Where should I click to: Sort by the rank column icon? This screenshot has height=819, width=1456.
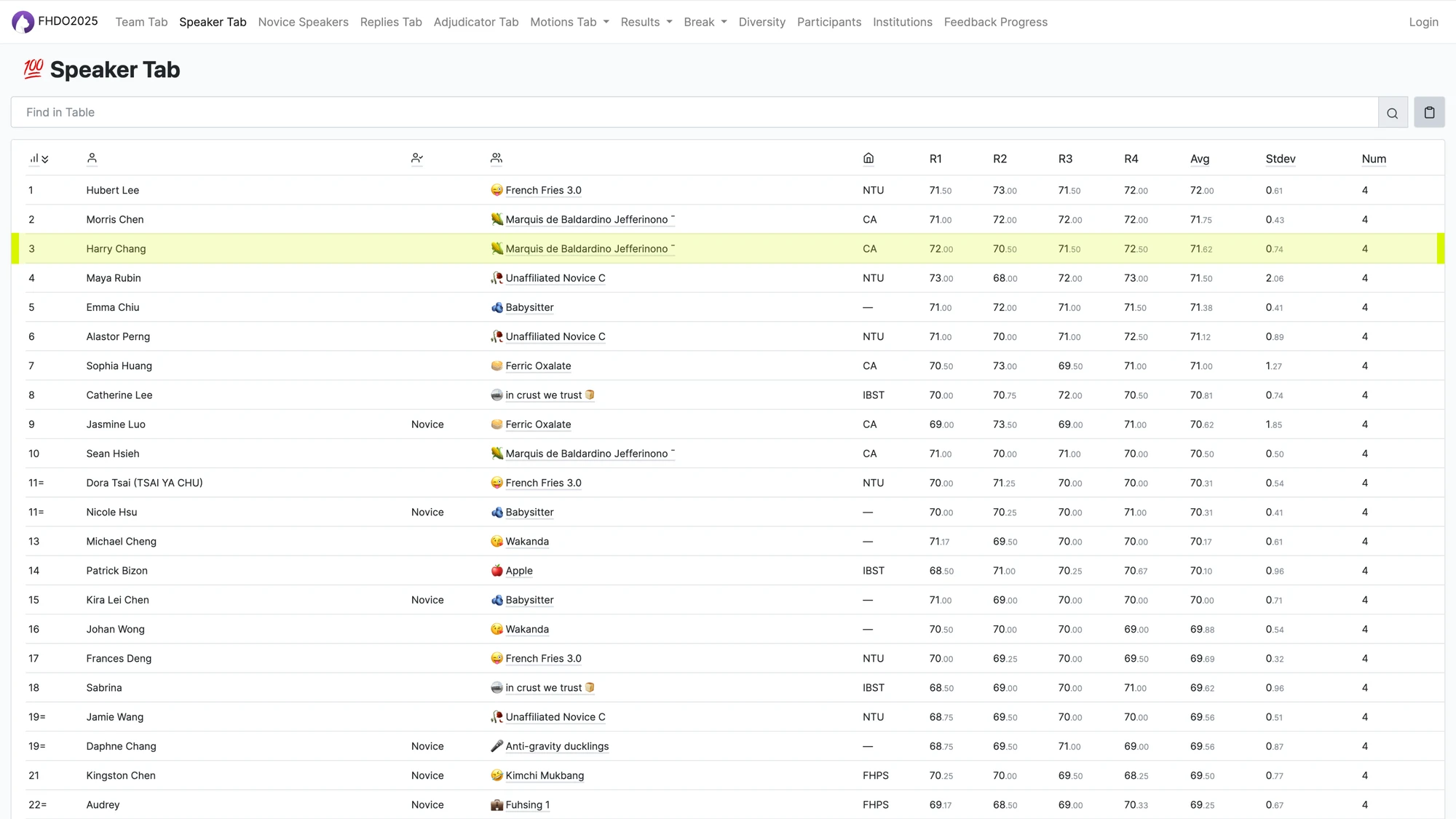click(x=38, y=159)
